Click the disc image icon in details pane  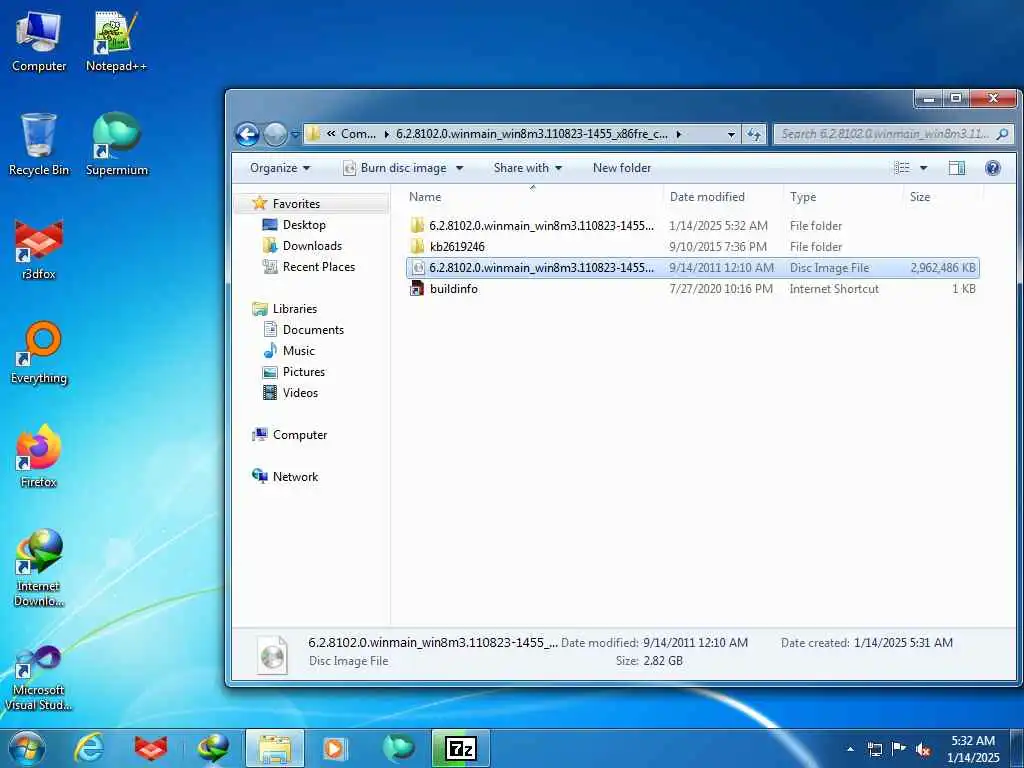(272, 654)
